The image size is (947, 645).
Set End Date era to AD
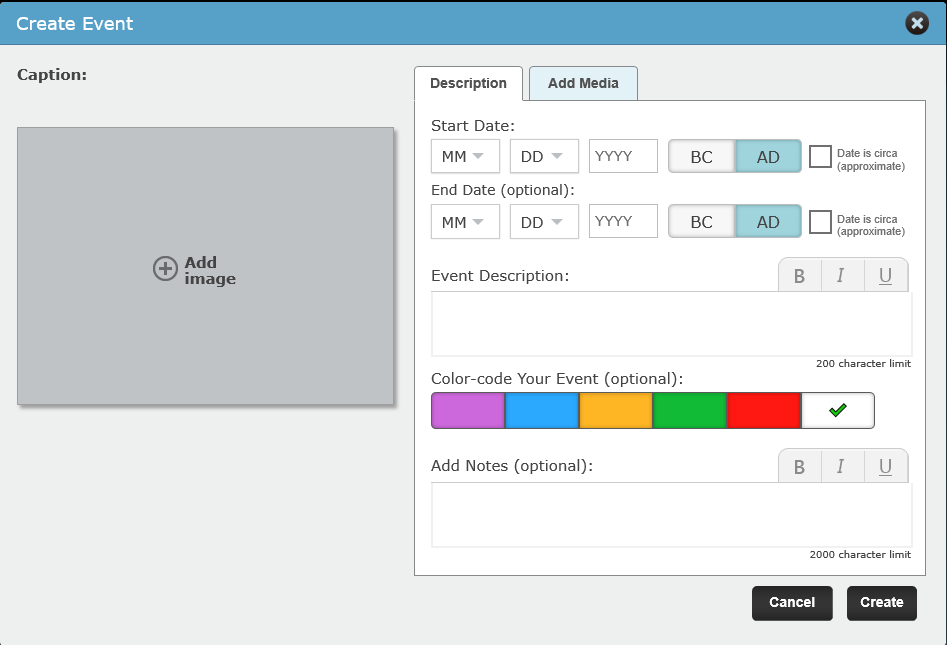click(768, 222)
